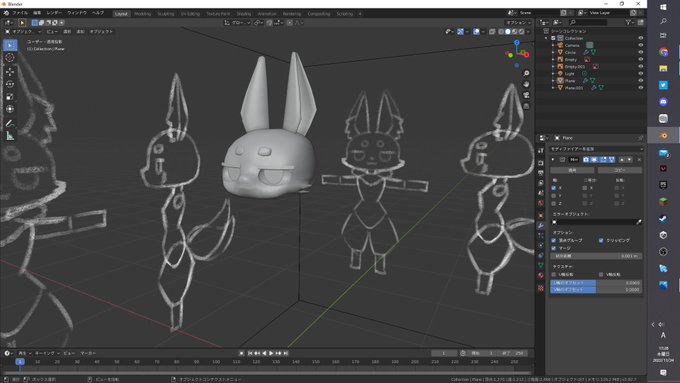This screenshot has width=680, height=383.
Task: Switch to the Modeling workspace tab
Action: tap(142, 14)
